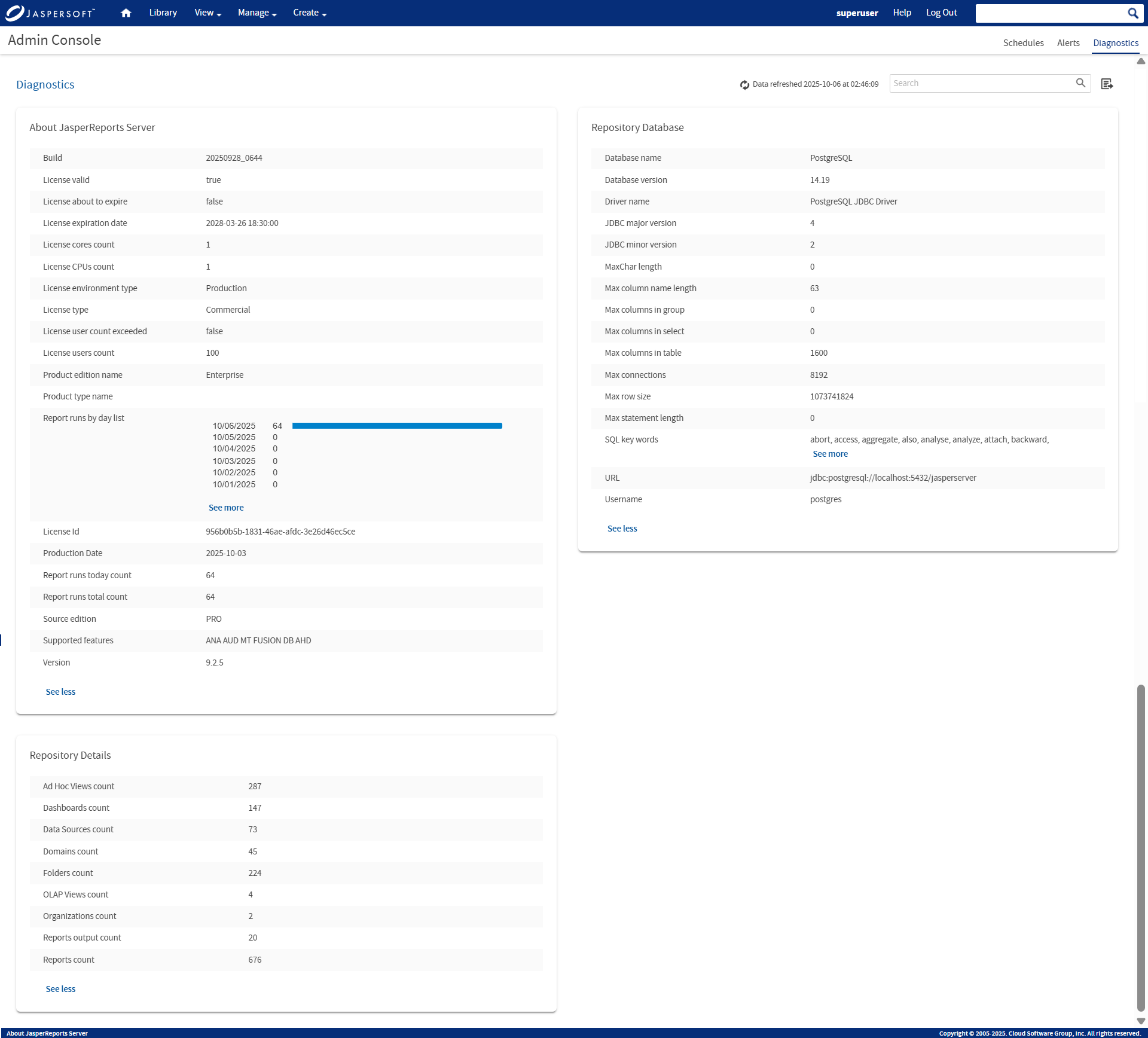Screen dimensions: 1148x1038
Task: Click Ad Hoc Views count value 287
Action: [255, 786]
